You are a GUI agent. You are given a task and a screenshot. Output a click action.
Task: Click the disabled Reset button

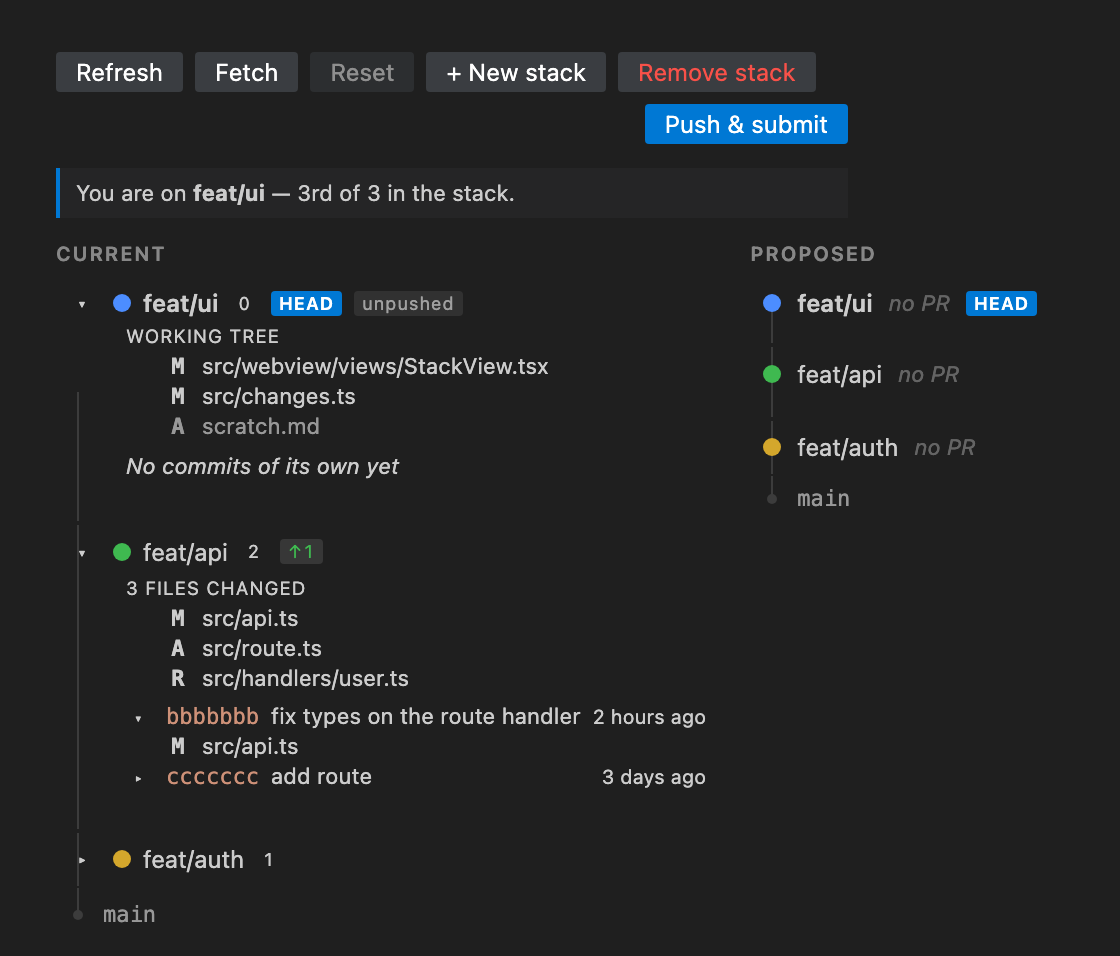(x=362, y=72)
